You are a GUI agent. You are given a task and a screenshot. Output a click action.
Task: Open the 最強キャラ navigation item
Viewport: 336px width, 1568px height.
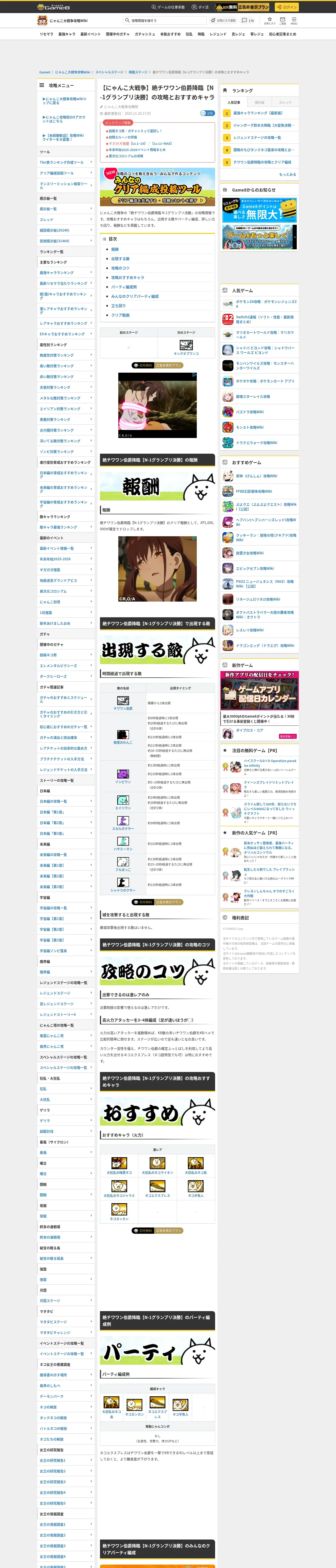coord(67,34)
